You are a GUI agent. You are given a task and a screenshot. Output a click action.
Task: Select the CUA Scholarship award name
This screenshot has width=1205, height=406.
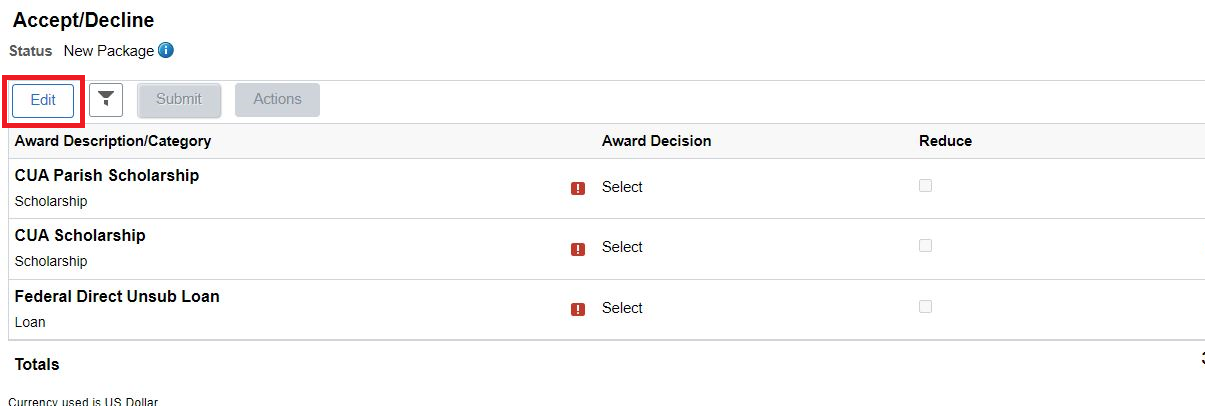80,235
